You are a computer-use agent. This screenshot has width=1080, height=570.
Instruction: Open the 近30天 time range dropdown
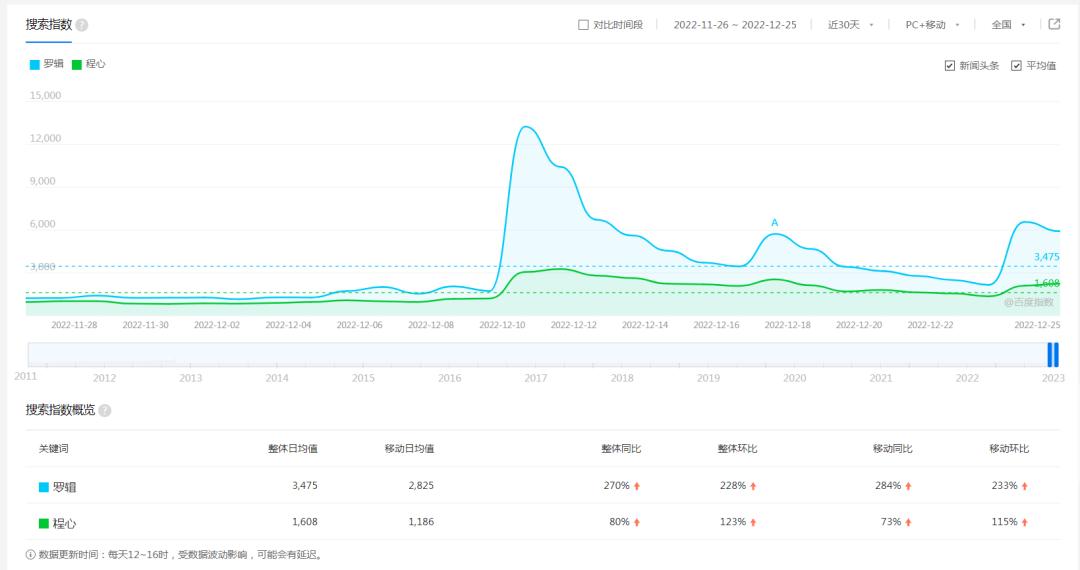tap(850, 25)
